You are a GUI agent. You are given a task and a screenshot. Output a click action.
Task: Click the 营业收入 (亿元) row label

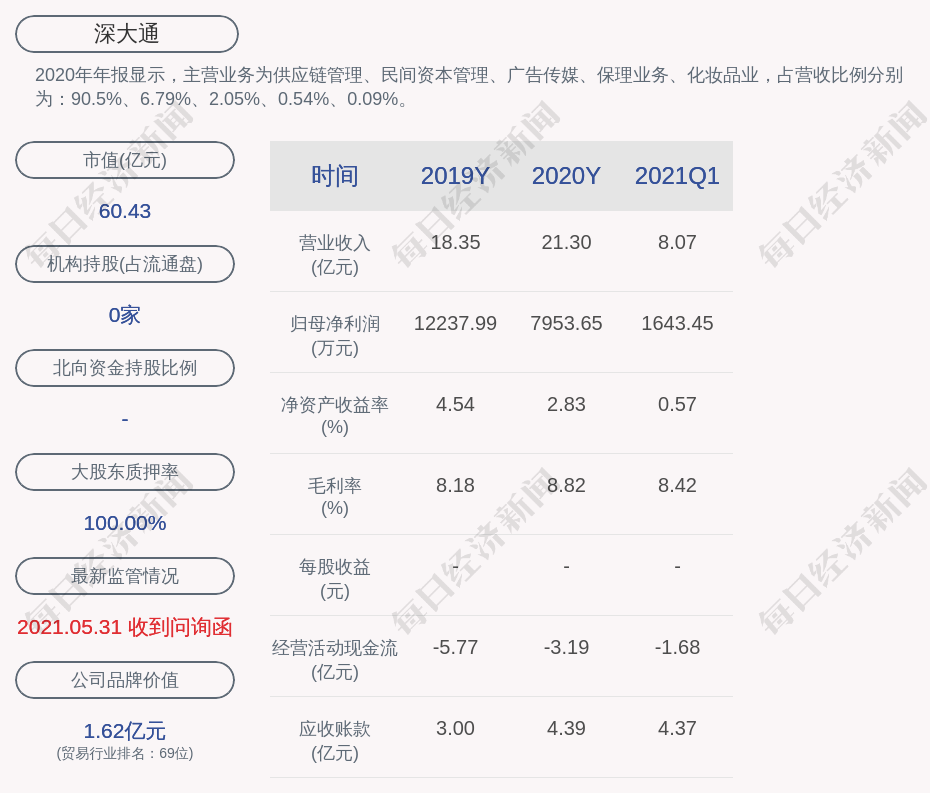[x=335, y=255]
